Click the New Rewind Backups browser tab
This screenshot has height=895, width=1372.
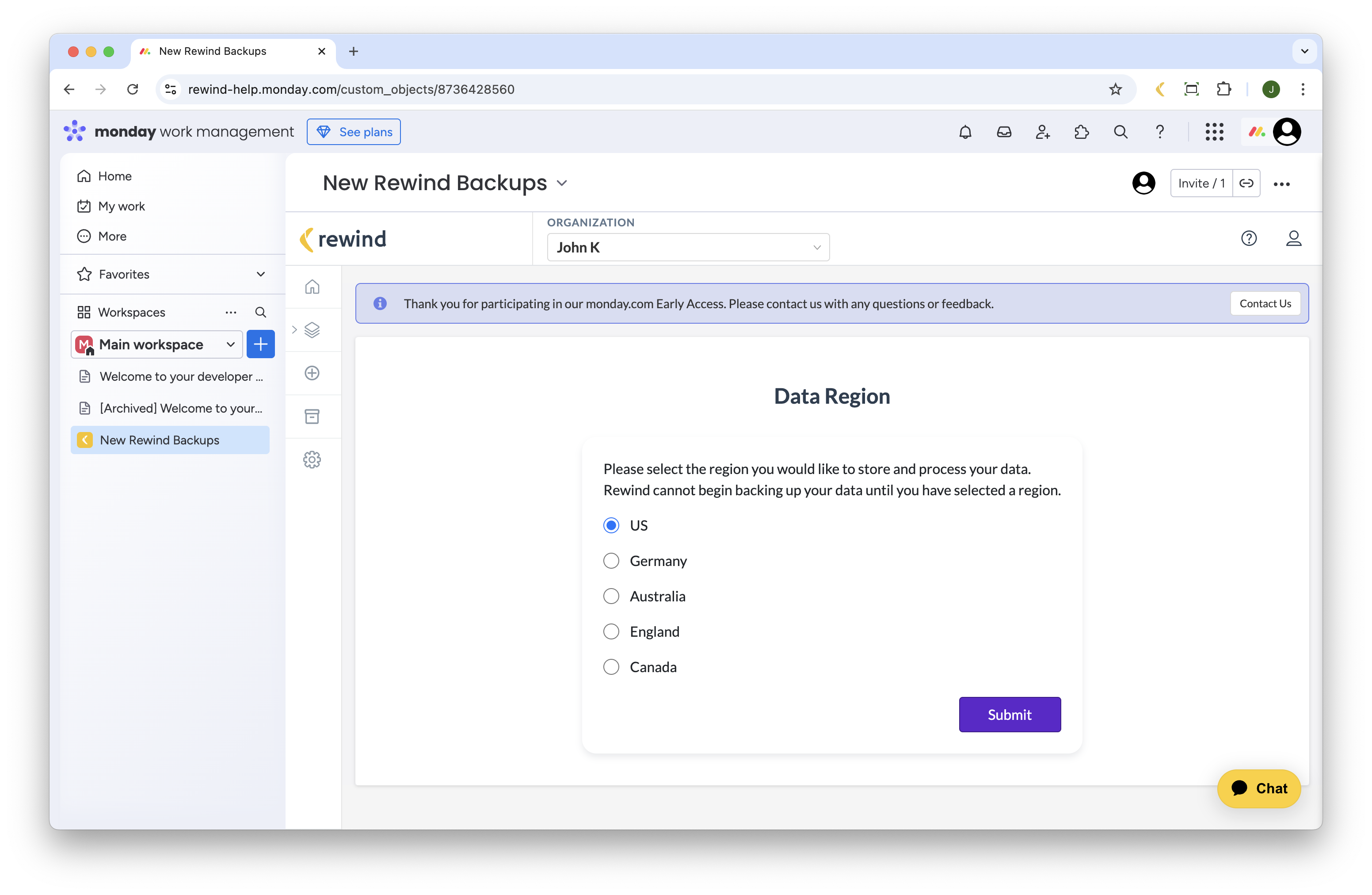(233, 51)
